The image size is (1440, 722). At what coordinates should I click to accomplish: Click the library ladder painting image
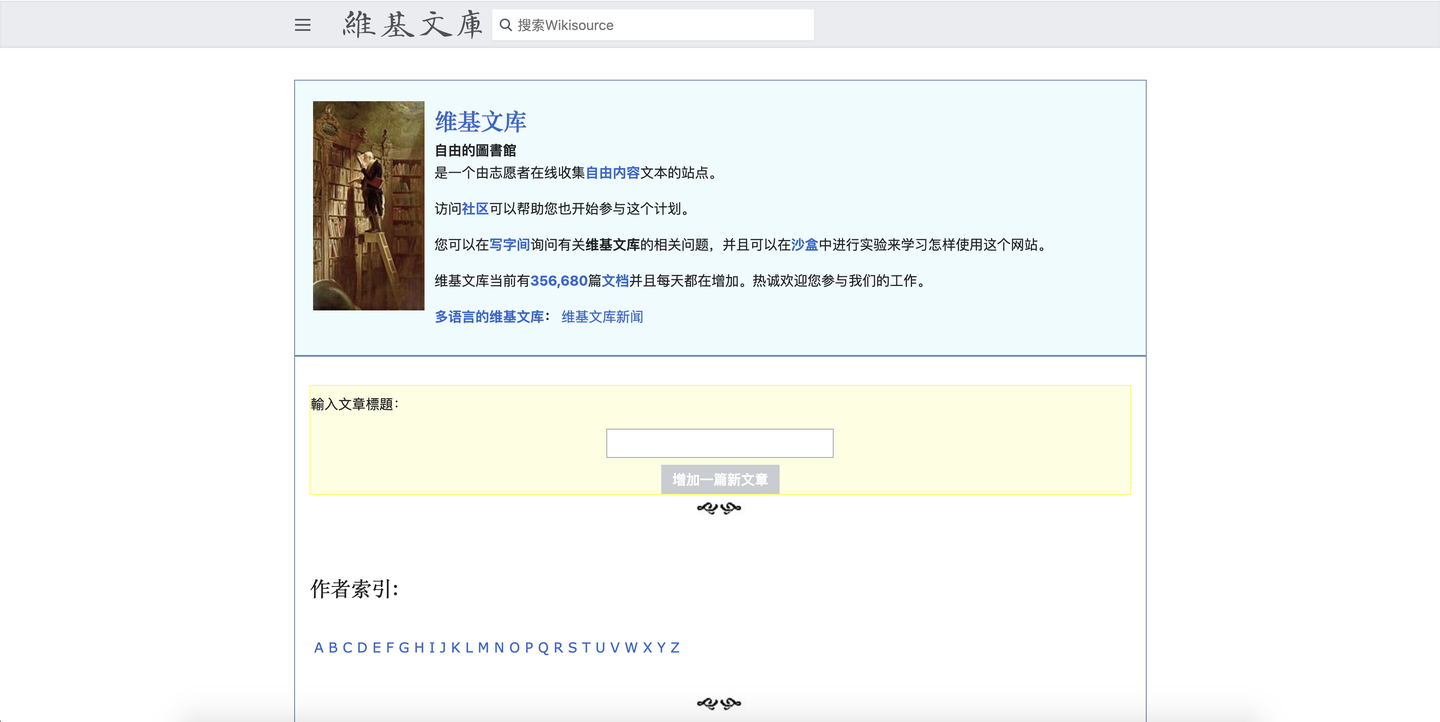click(368, 205)
